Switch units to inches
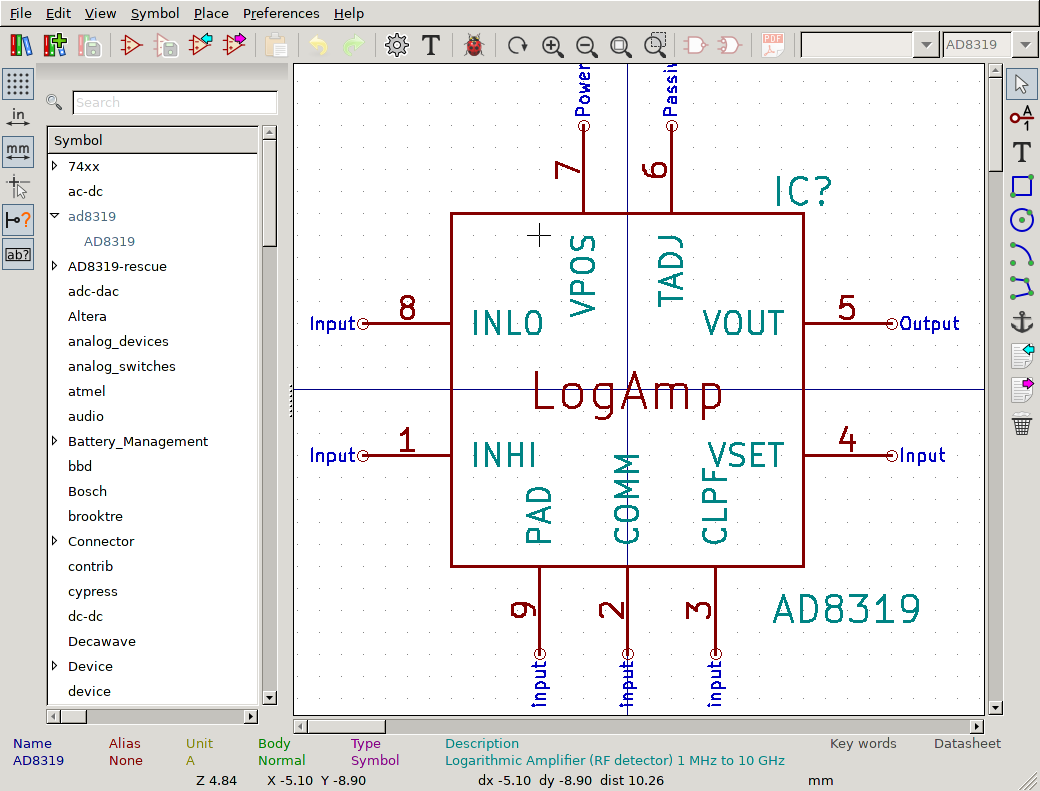The width and height of the screenshot is (1040, 791). pos(18,118)
